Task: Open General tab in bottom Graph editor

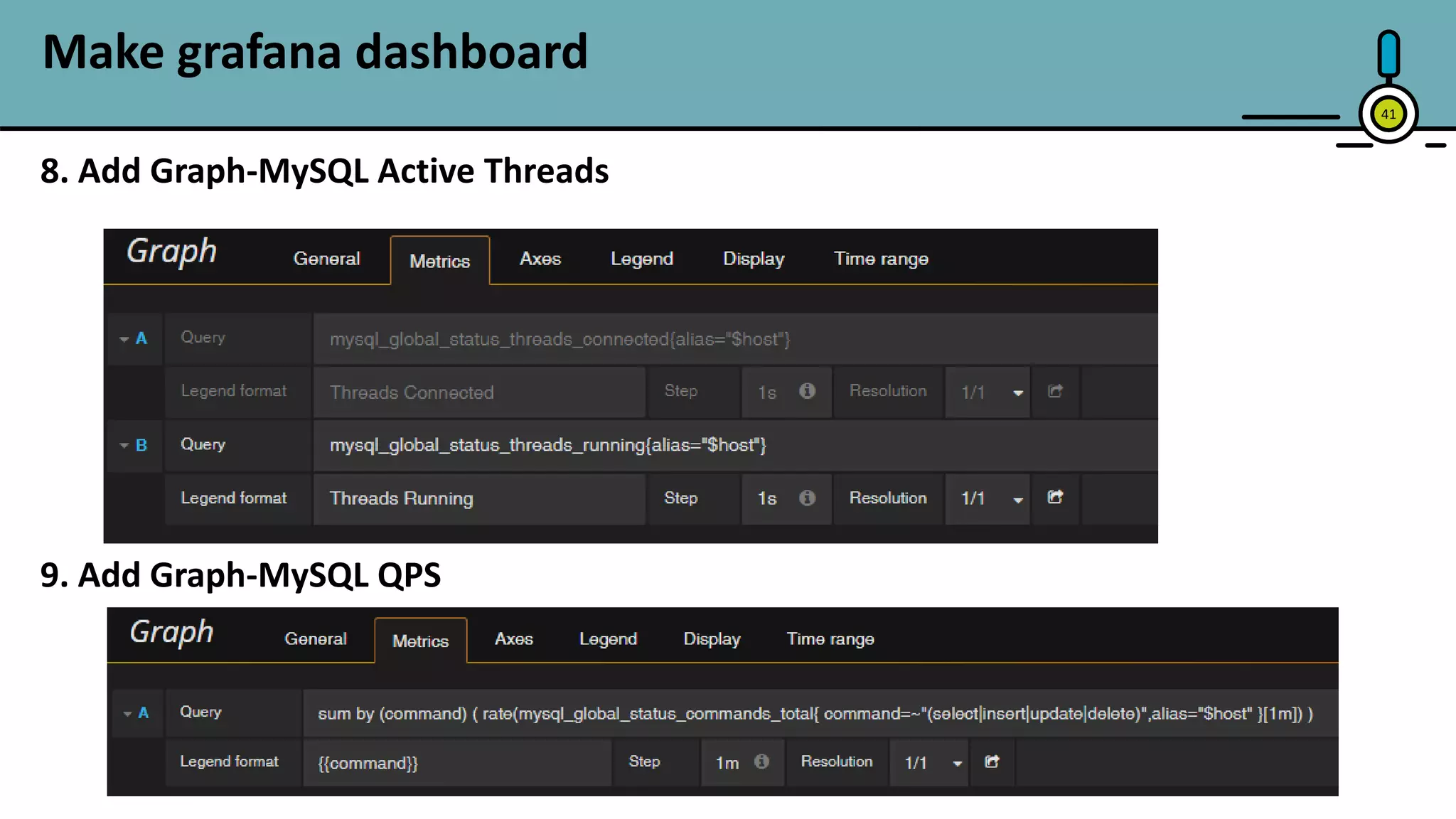Action: 316,638
